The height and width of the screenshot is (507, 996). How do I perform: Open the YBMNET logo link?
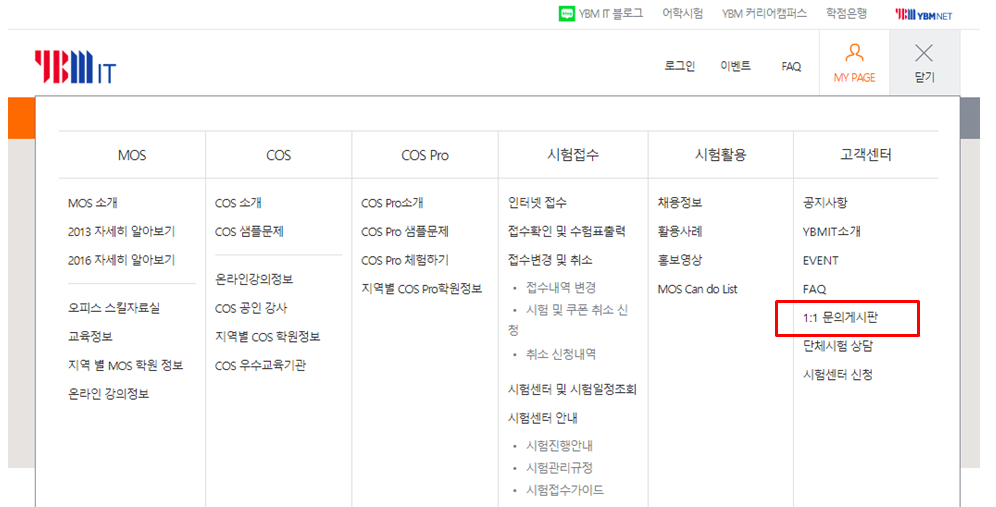click(x=924, y=15)
